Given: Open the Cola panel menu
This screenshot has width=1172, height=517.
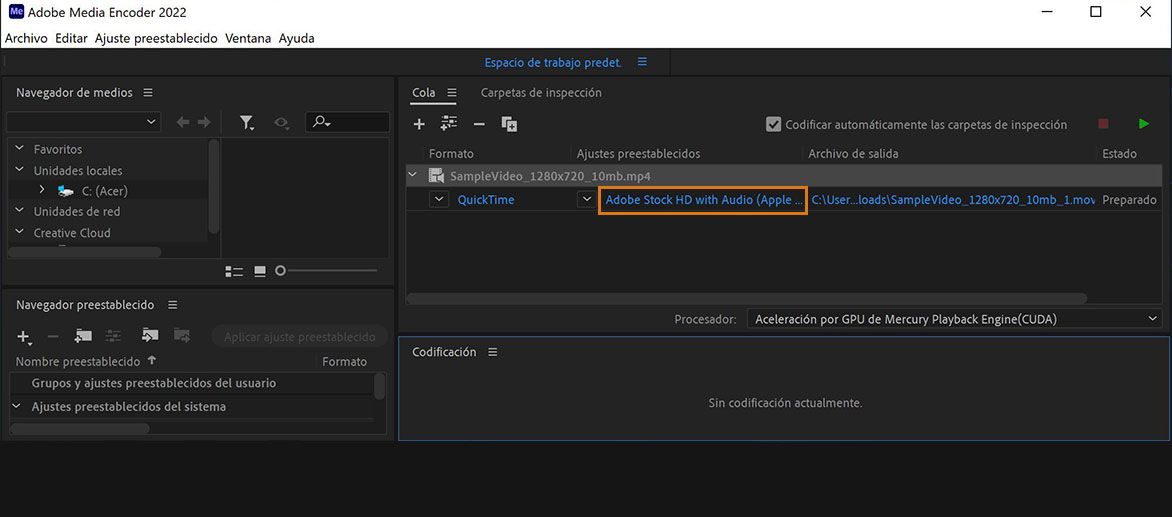Looking at the screenshot, I should click(451, 93).
